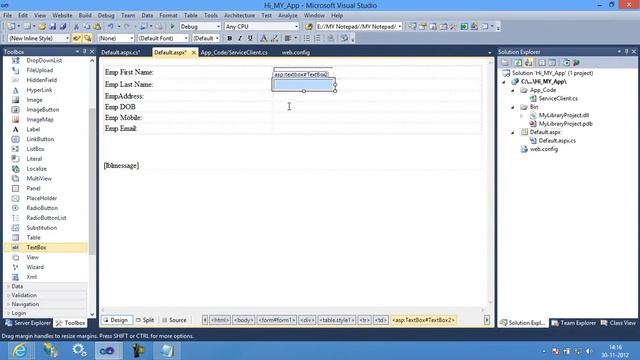Open the Website menu
This screenshot has height=360, width=640.
(62, 16)
